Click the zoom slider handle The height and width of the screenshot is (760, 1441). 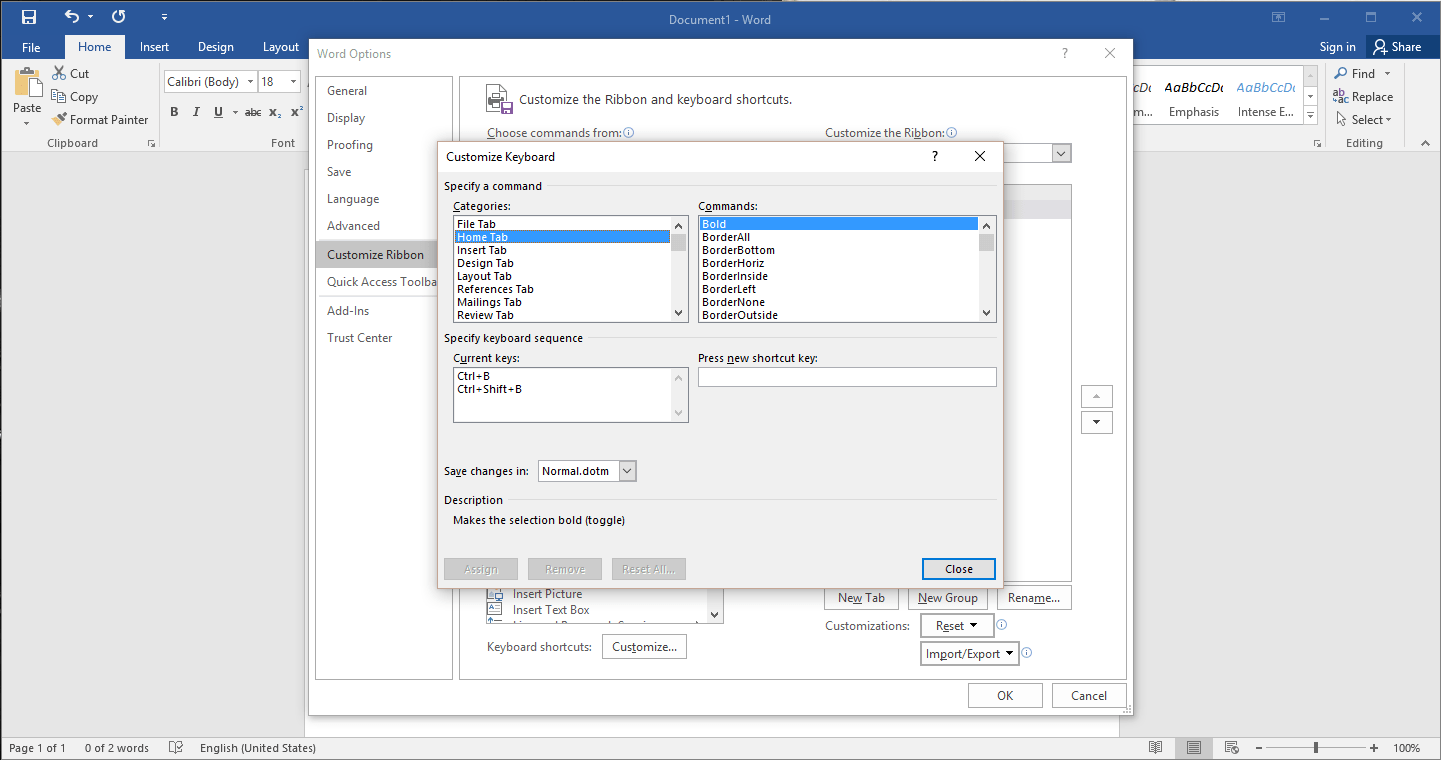pos(1316,748)
